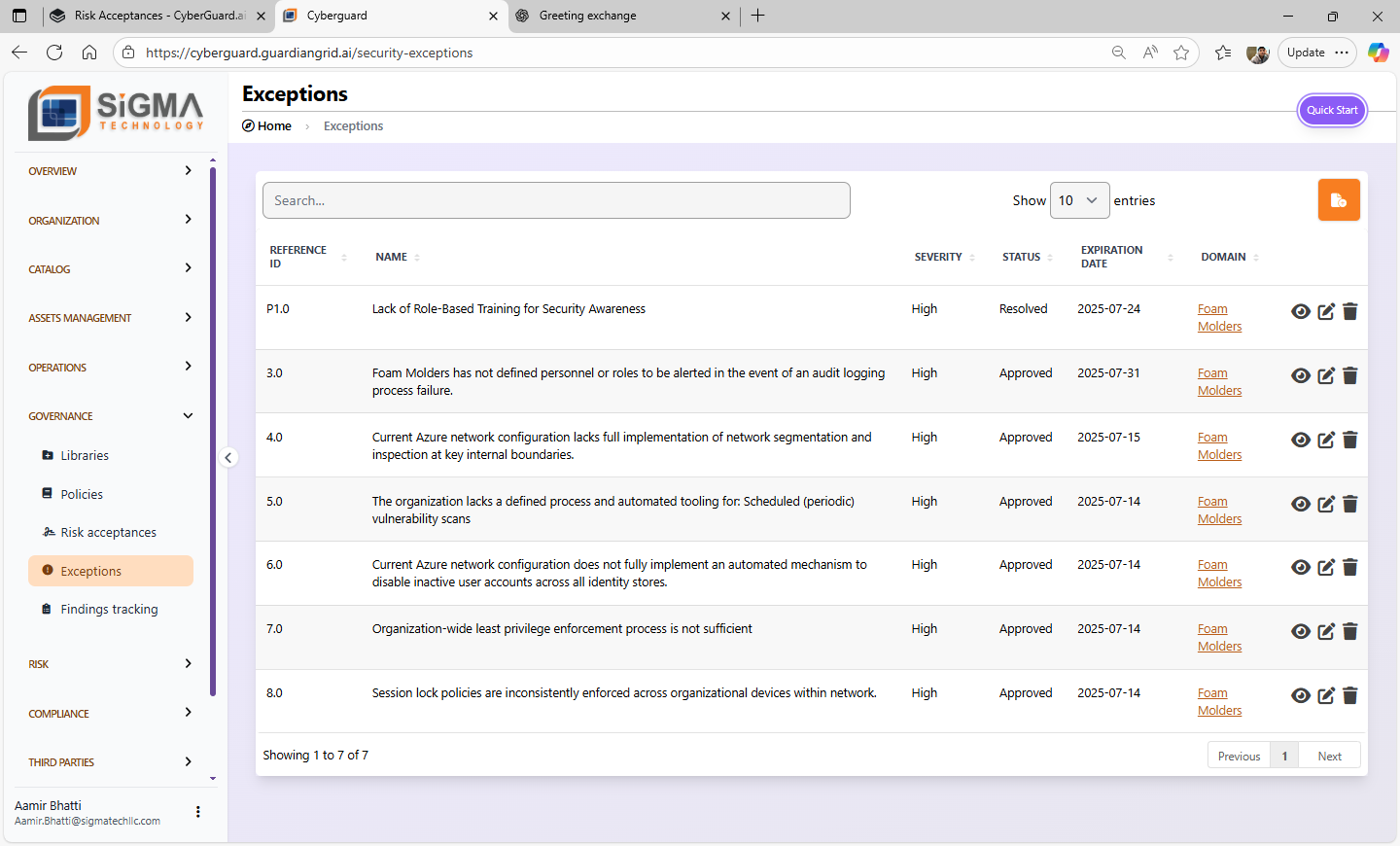Edit the P1.0 role-based training exception
Viewport: 1400px width, 846px height.
[1325, 312]
